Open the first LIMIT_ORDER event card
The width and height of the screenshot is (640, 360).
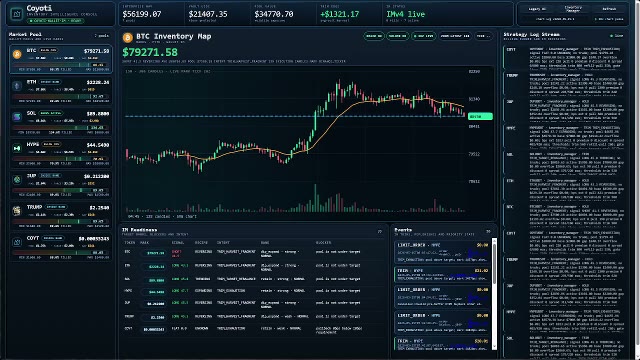(x=442, y=252)
